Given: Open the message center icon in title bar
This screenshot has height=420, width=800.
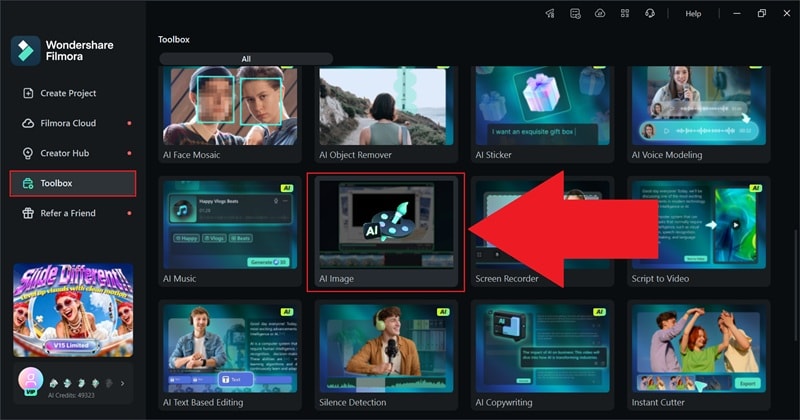Looking at the screenshot, I should pos(575,14).
